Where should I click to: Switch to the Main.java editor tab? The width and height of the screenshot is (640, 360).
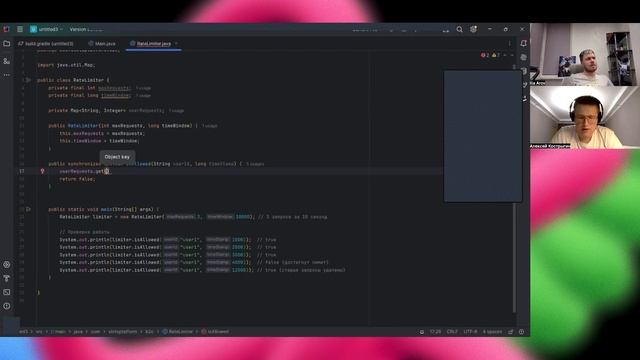click(102, 44)
